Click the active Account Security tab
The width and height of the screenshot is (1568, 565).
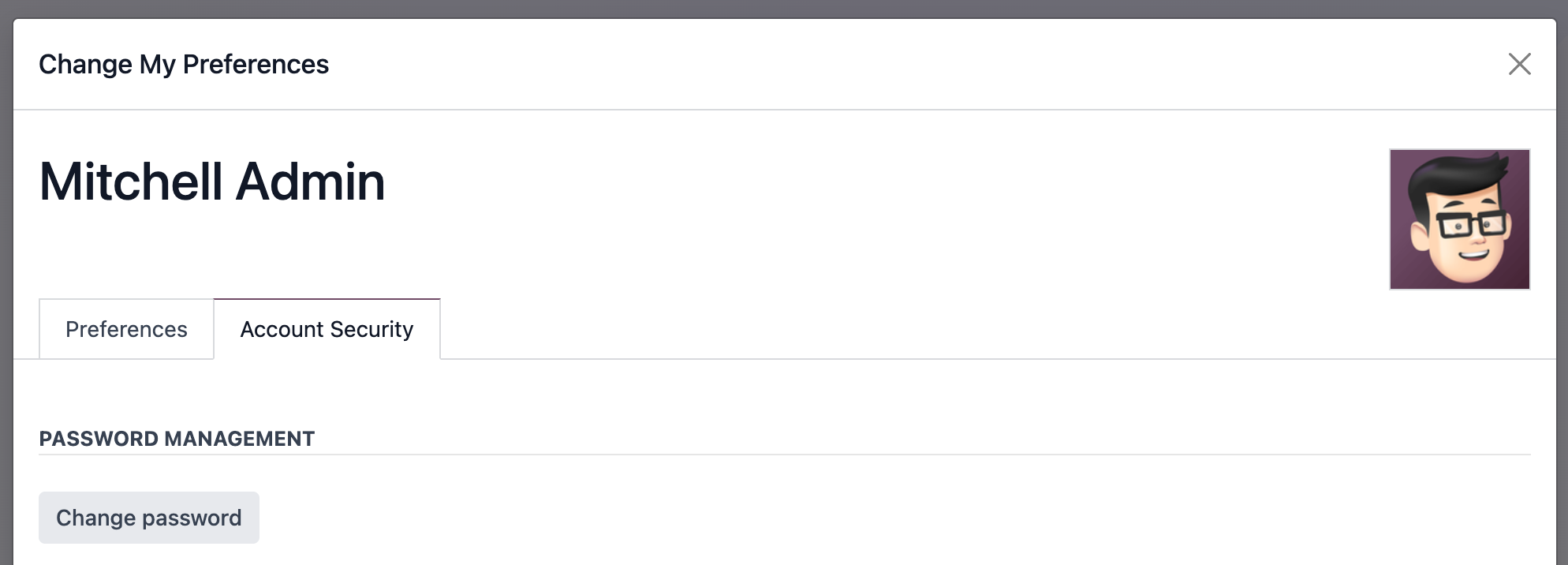tap(327, 328)
